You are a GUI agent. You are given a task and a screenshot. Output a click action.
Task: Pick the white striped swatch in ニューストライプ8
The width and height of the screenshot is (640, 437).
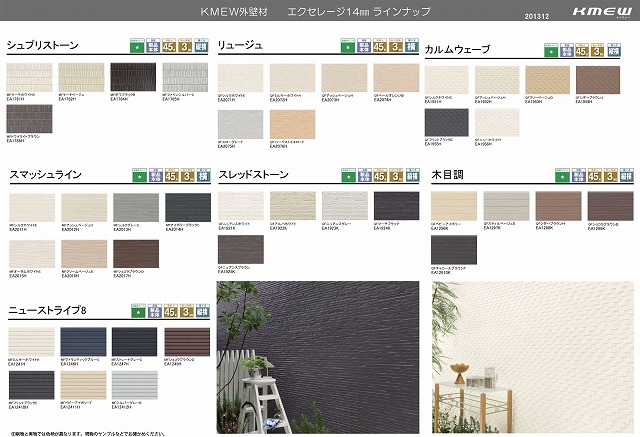[x=31, y=342]
